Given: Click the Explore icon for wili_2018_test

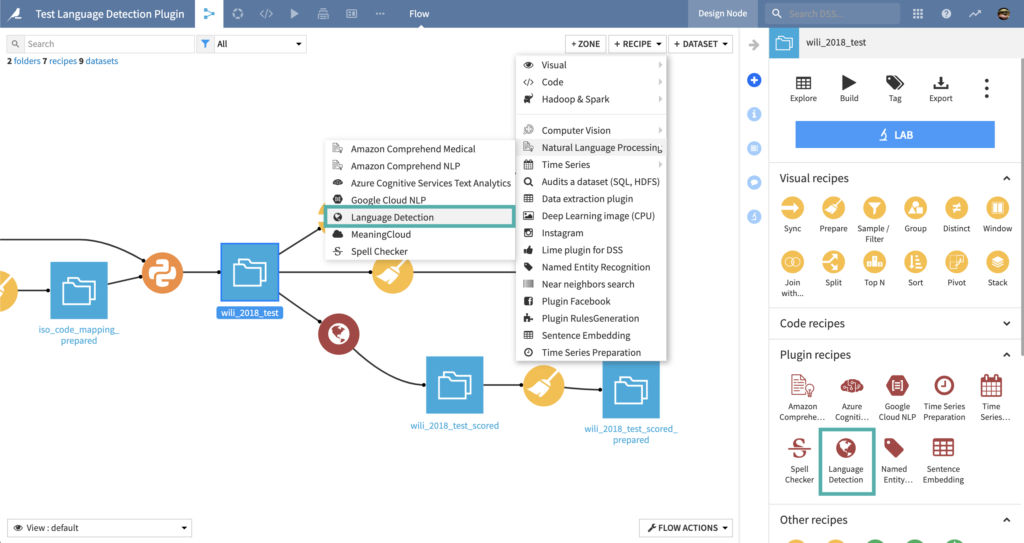Looking at the screenshot, I should coord(803,89).
